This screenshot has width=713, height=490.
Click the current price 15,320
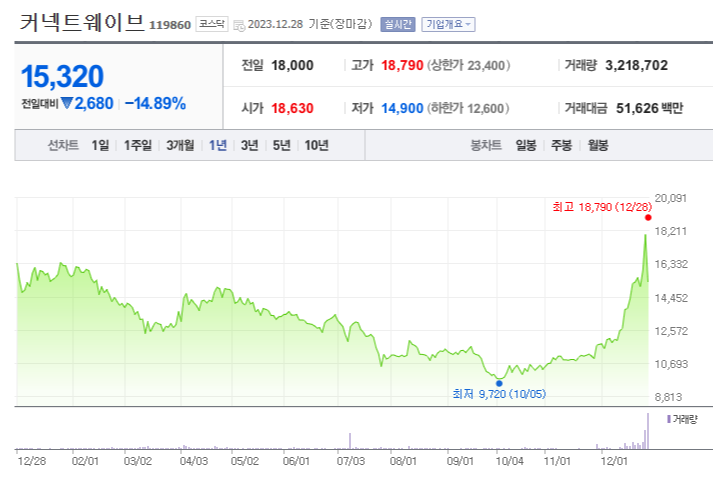tap(62, 76)
